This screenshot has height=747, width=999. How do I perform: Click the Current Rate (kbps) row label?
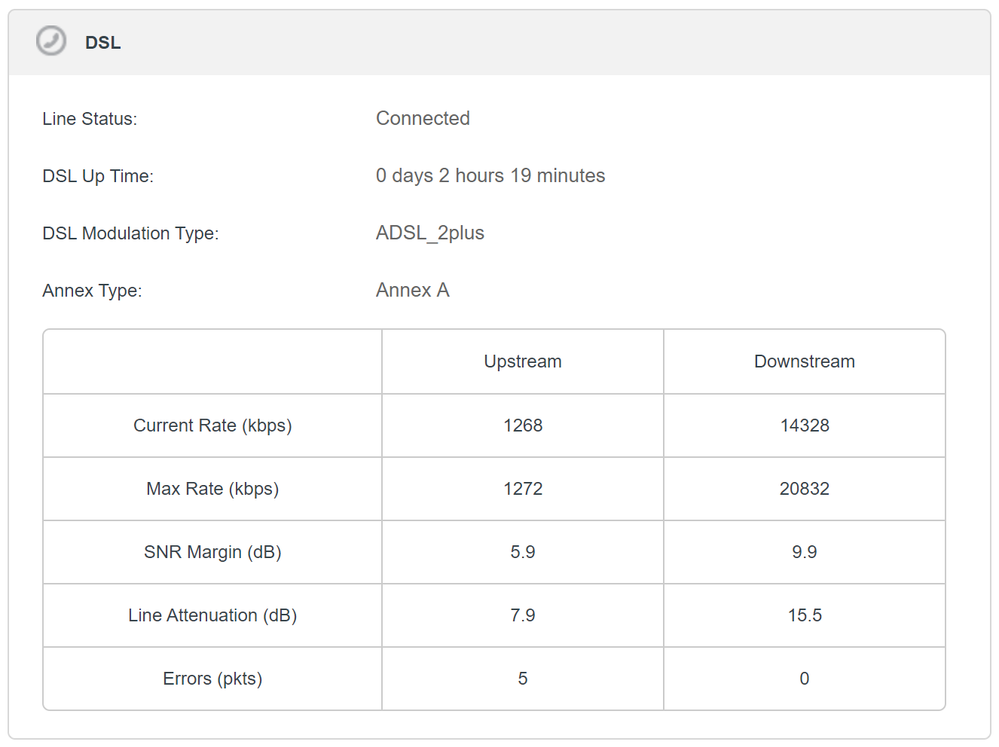click(212, 425)
